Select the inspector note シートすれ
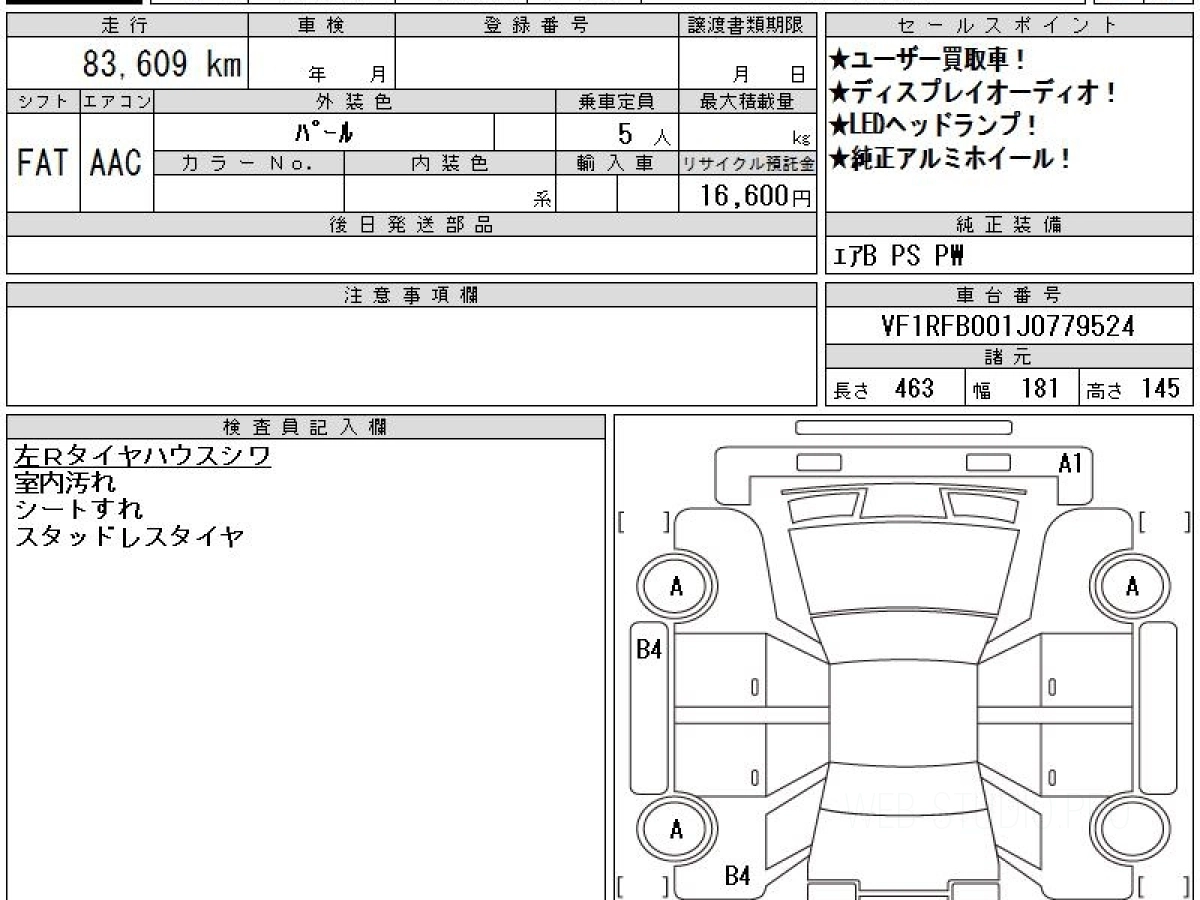The width and height of the screenshot is (1200, 900). pos(78,510)
